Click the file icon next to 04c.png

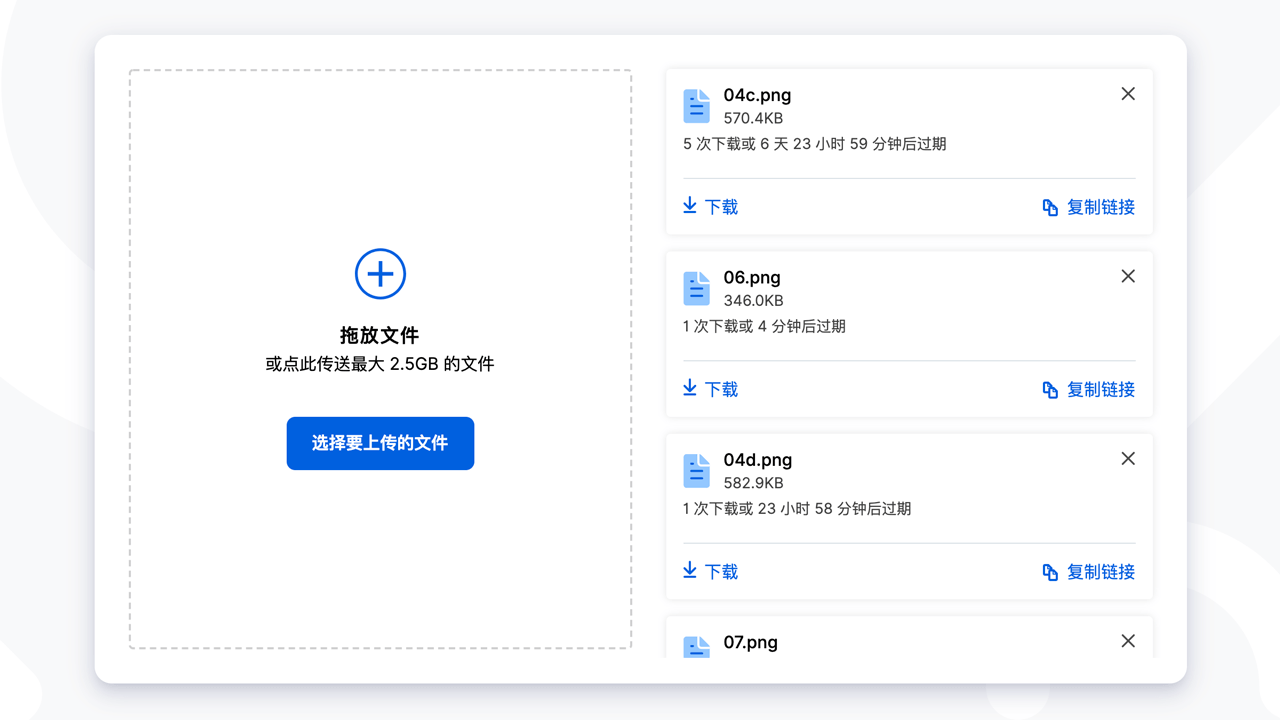tap(697, 106)
